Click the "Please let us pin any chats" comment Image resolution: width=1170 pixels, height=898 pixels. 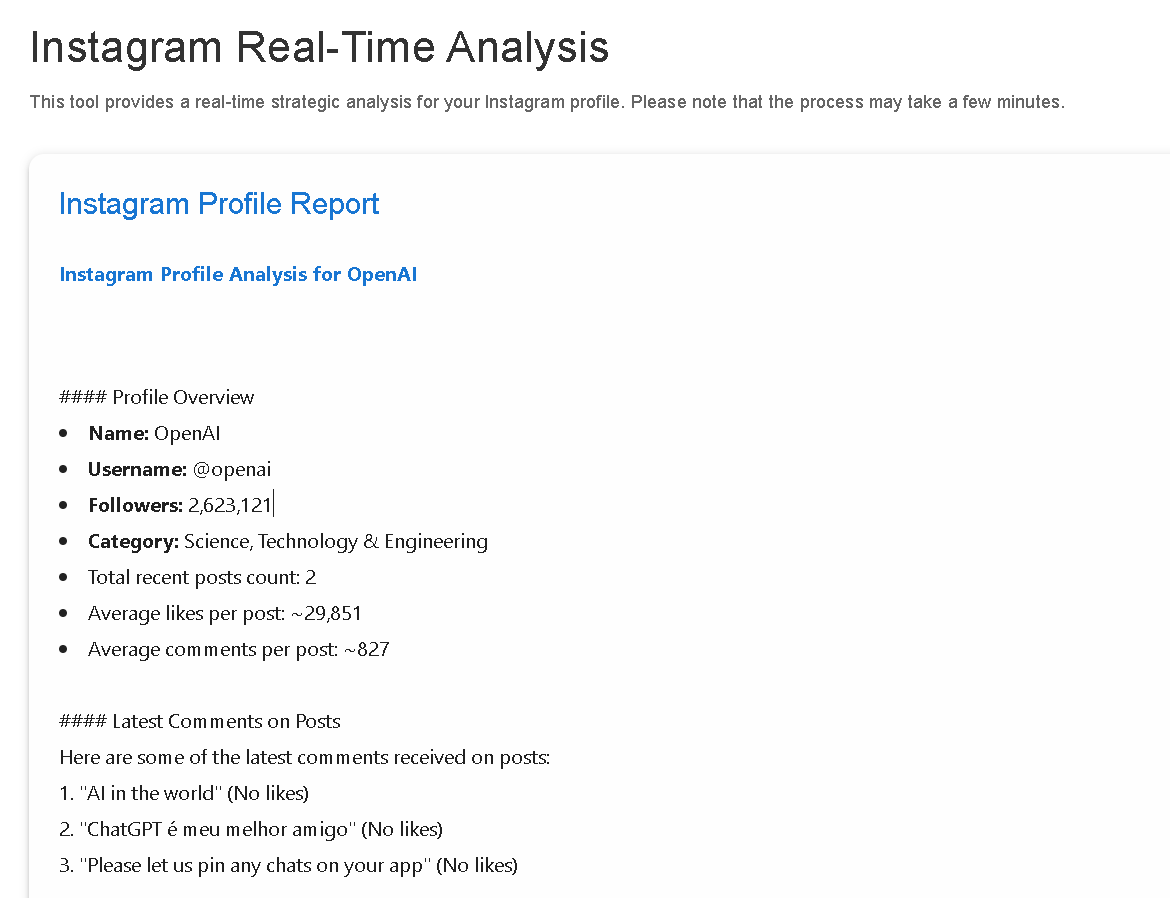click(x=289, y=865)
